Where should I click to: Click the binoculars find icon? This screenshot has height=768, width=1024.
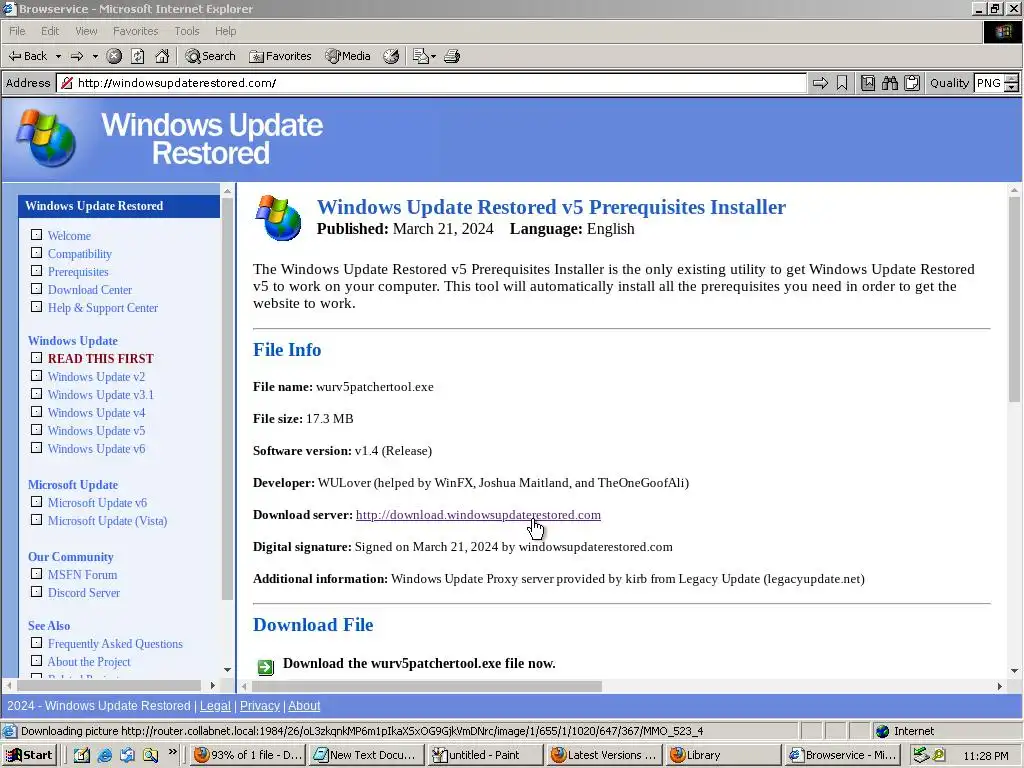coord(889,83)
